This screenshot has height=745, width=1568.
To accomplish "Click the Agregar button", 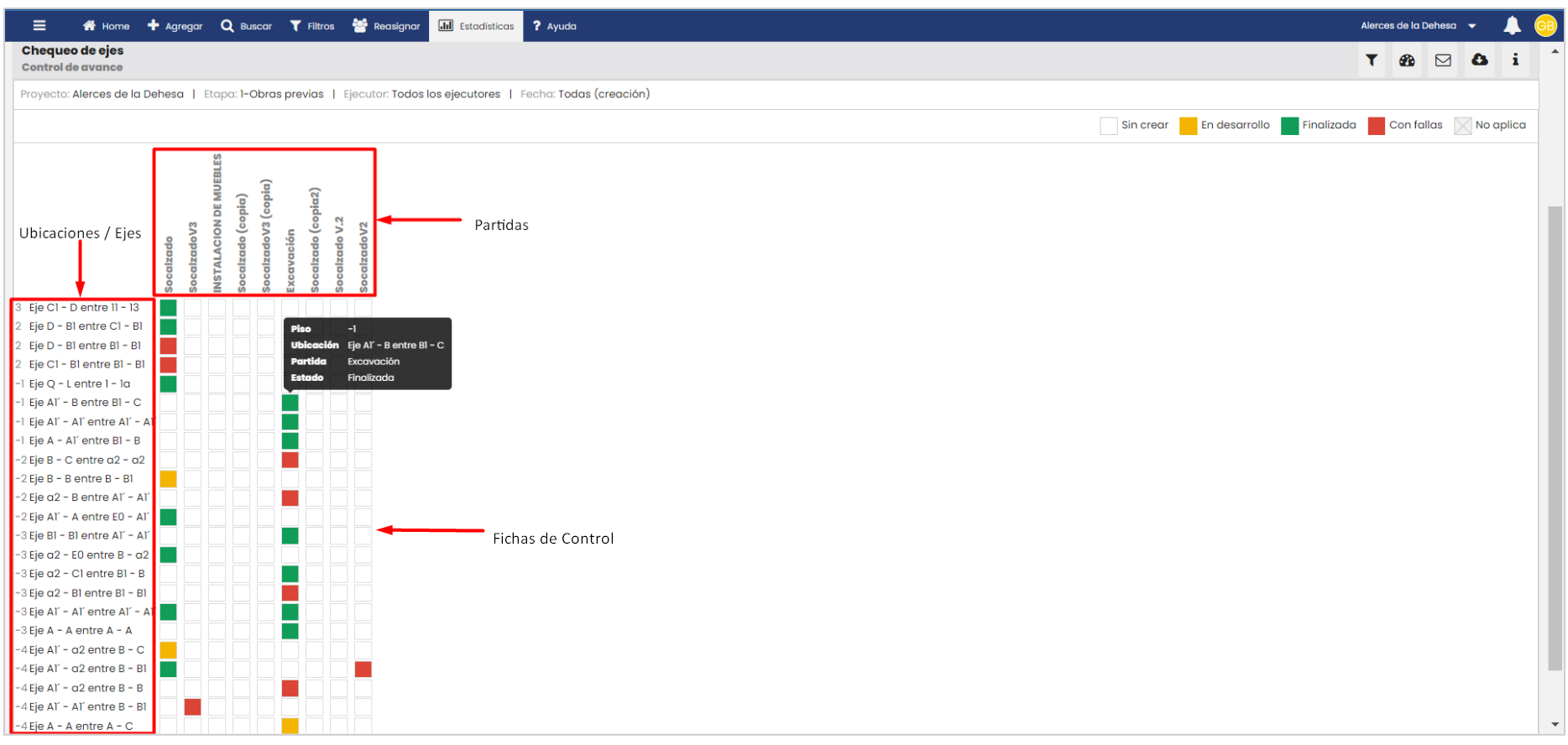I will pyautogui.click(x=175, y=26).
